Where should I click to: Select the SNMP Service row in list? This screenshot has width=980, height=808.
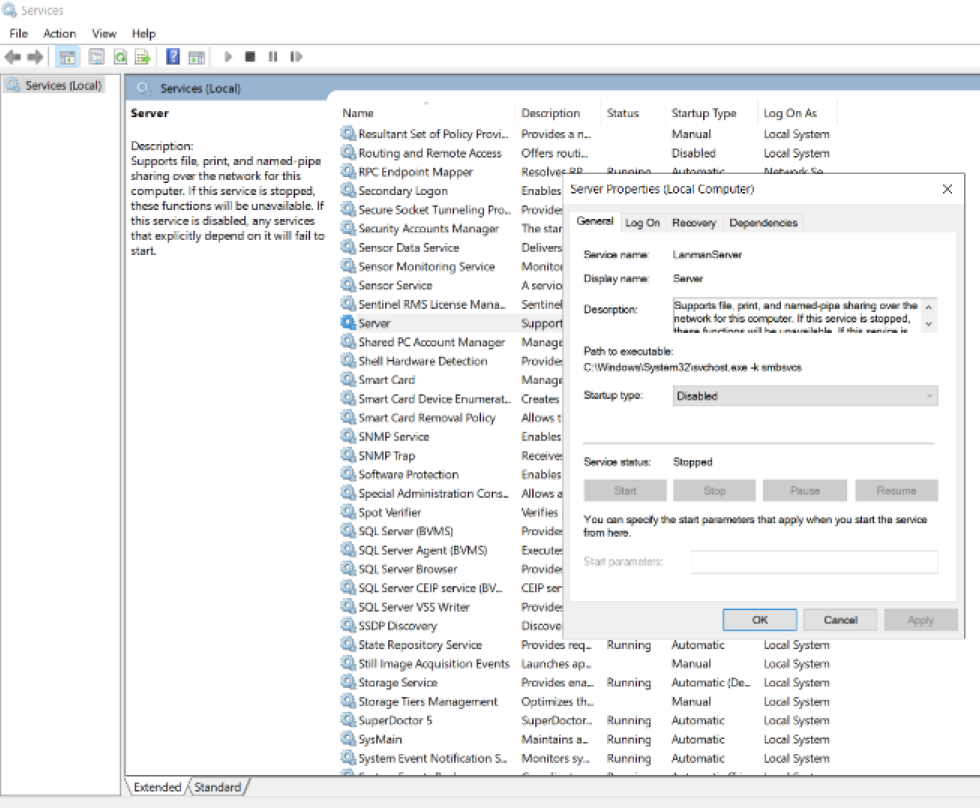tap(393, 437)
